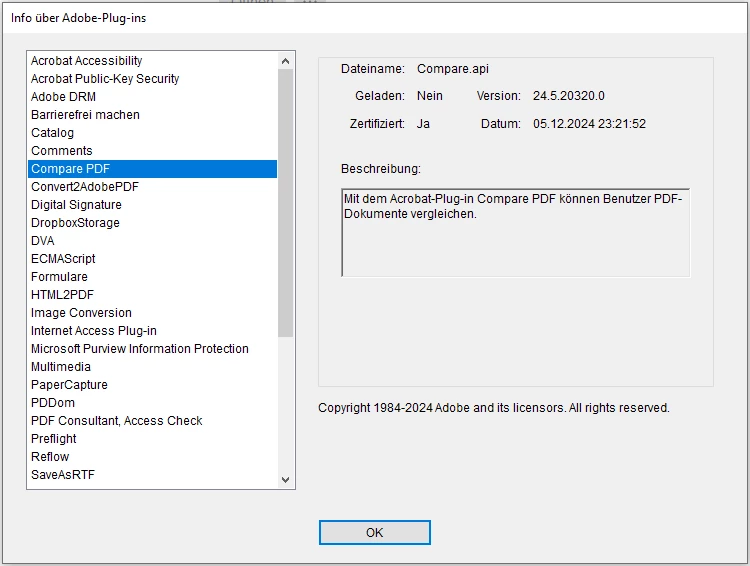Click the scrollbar track below the thumb
This screenshot has height=566, width=750.
coord(286,404)
